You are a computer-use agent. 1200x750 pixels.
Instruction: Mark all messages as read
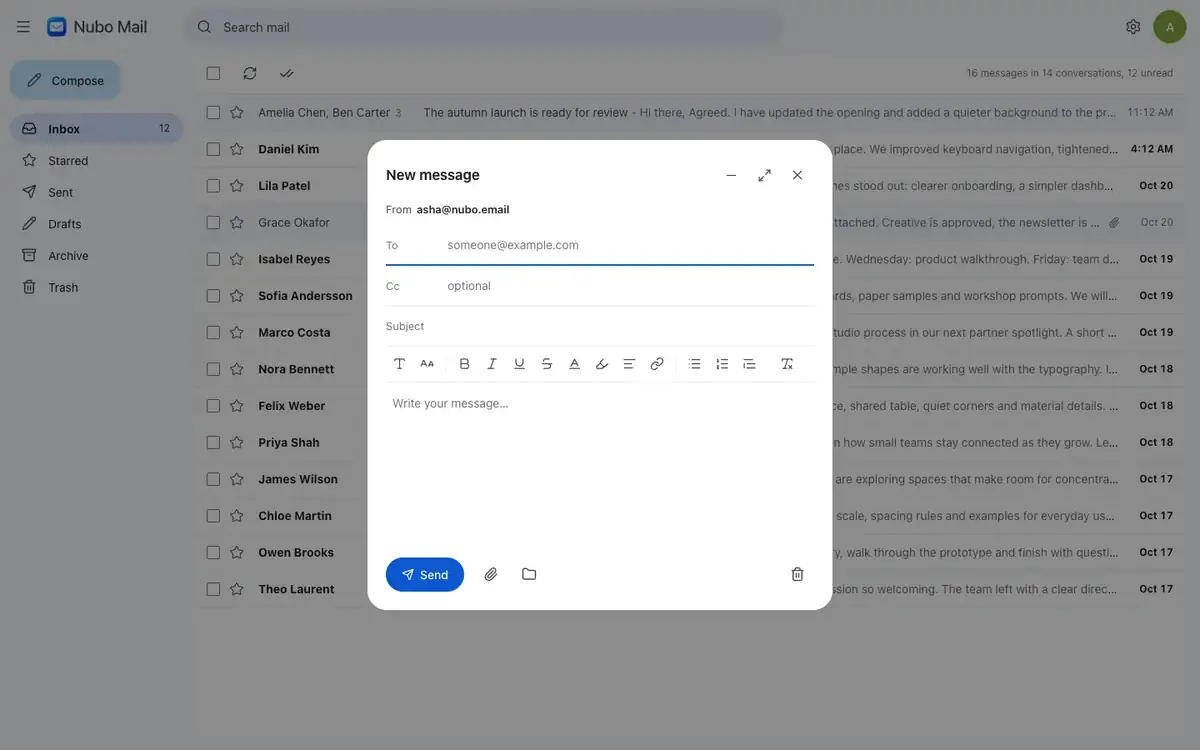pyautogui.click(x=287, y=73)
